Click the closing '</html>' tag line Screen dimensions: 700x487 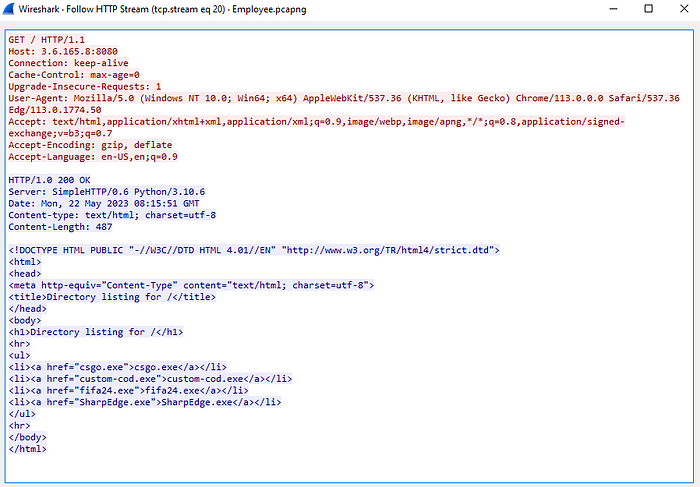click(x=27, y=449)
